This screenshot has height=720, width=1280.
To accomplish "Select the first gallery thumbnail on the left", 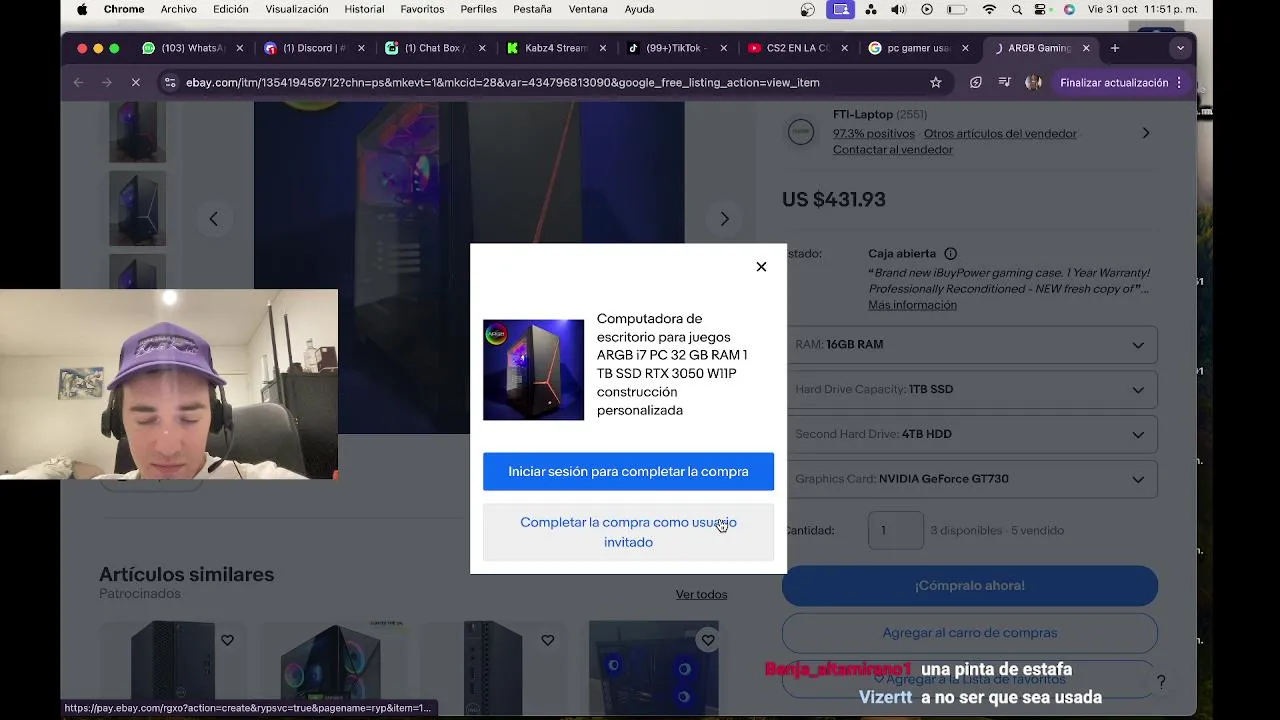I will tap(137, 132).
